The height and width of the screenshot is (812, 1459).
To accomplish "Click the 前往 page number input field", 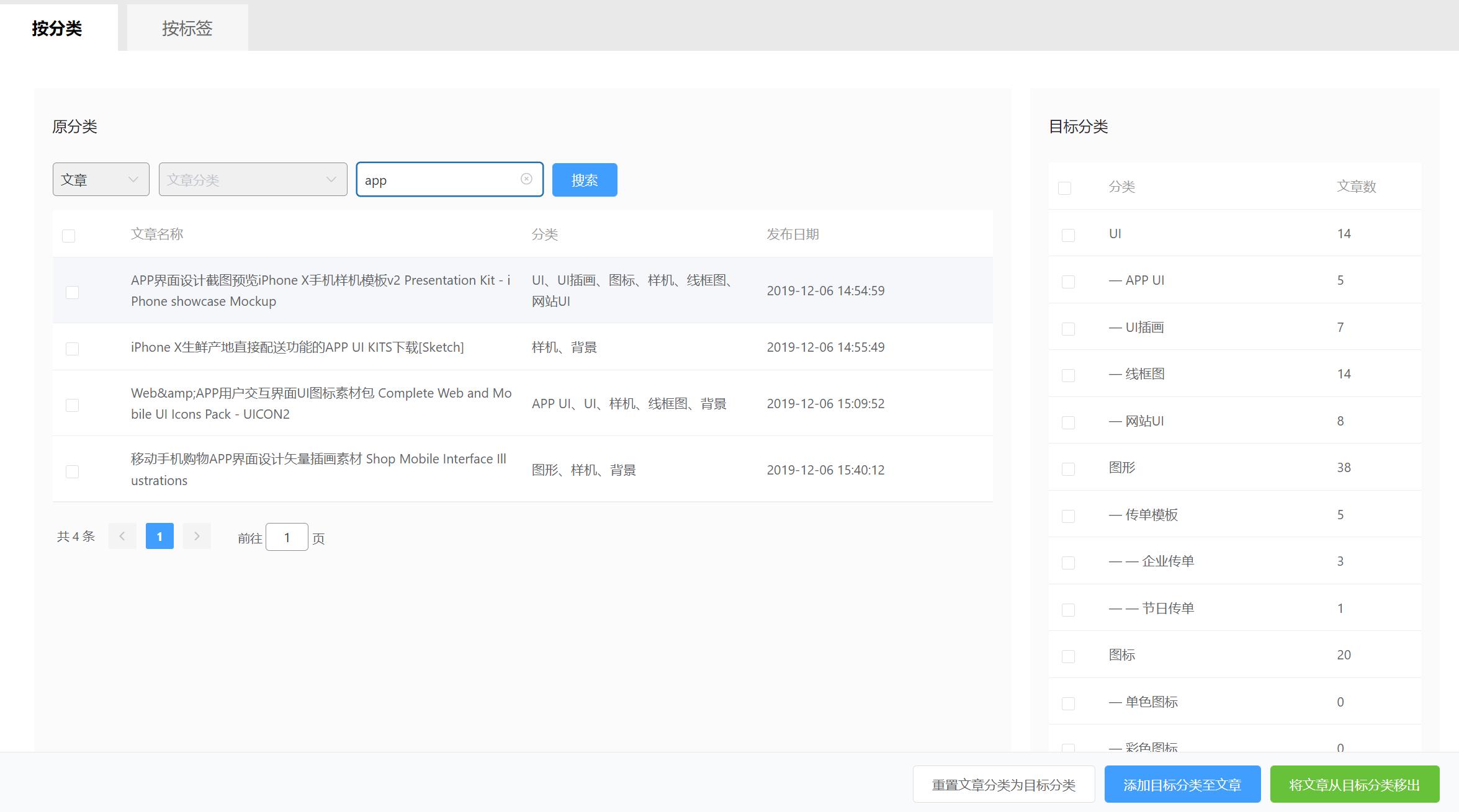I will (287, 537).
